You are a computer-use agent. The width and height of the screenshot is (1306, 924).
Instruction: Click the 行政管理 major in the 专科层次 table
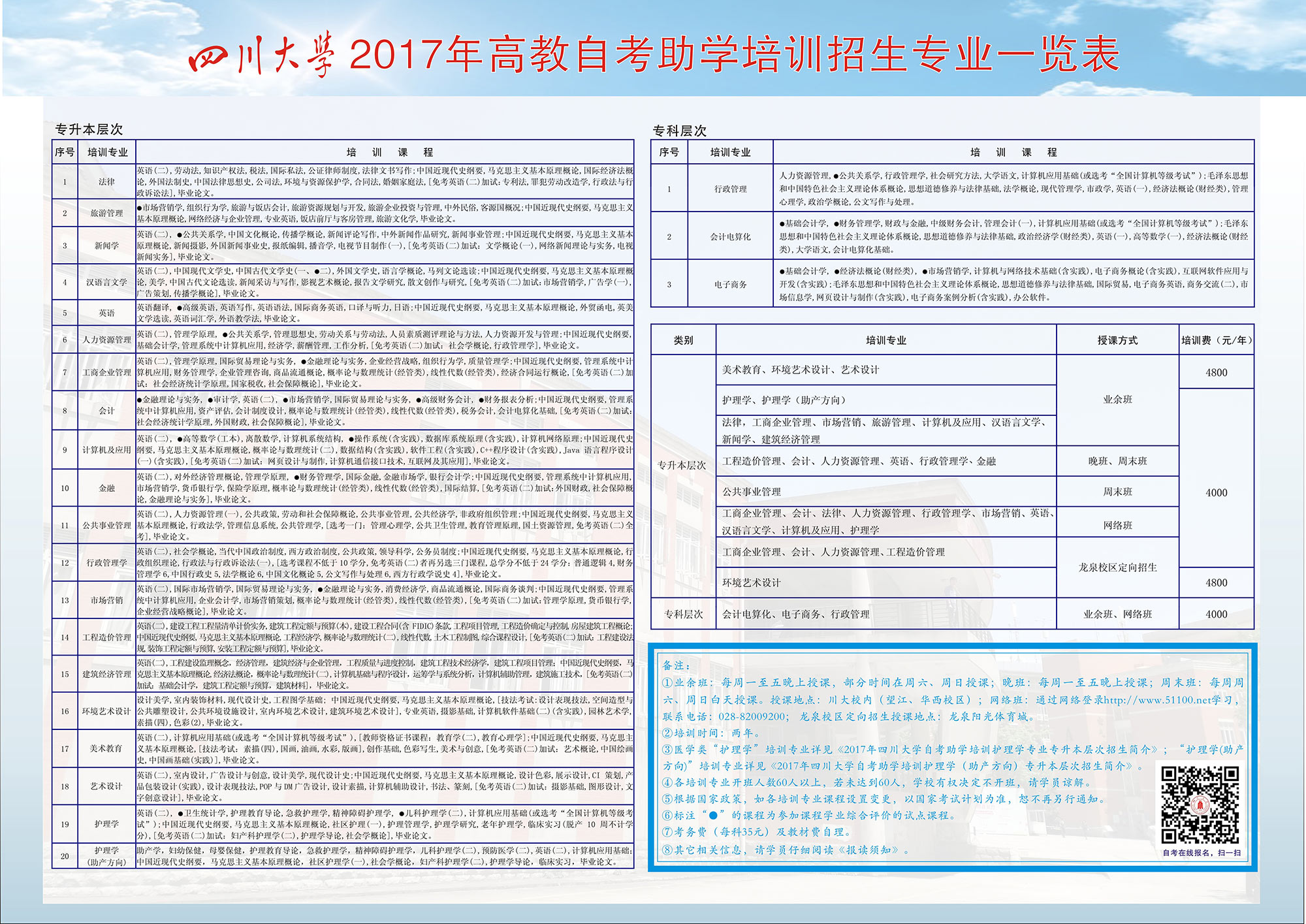(x=730, y=189)
